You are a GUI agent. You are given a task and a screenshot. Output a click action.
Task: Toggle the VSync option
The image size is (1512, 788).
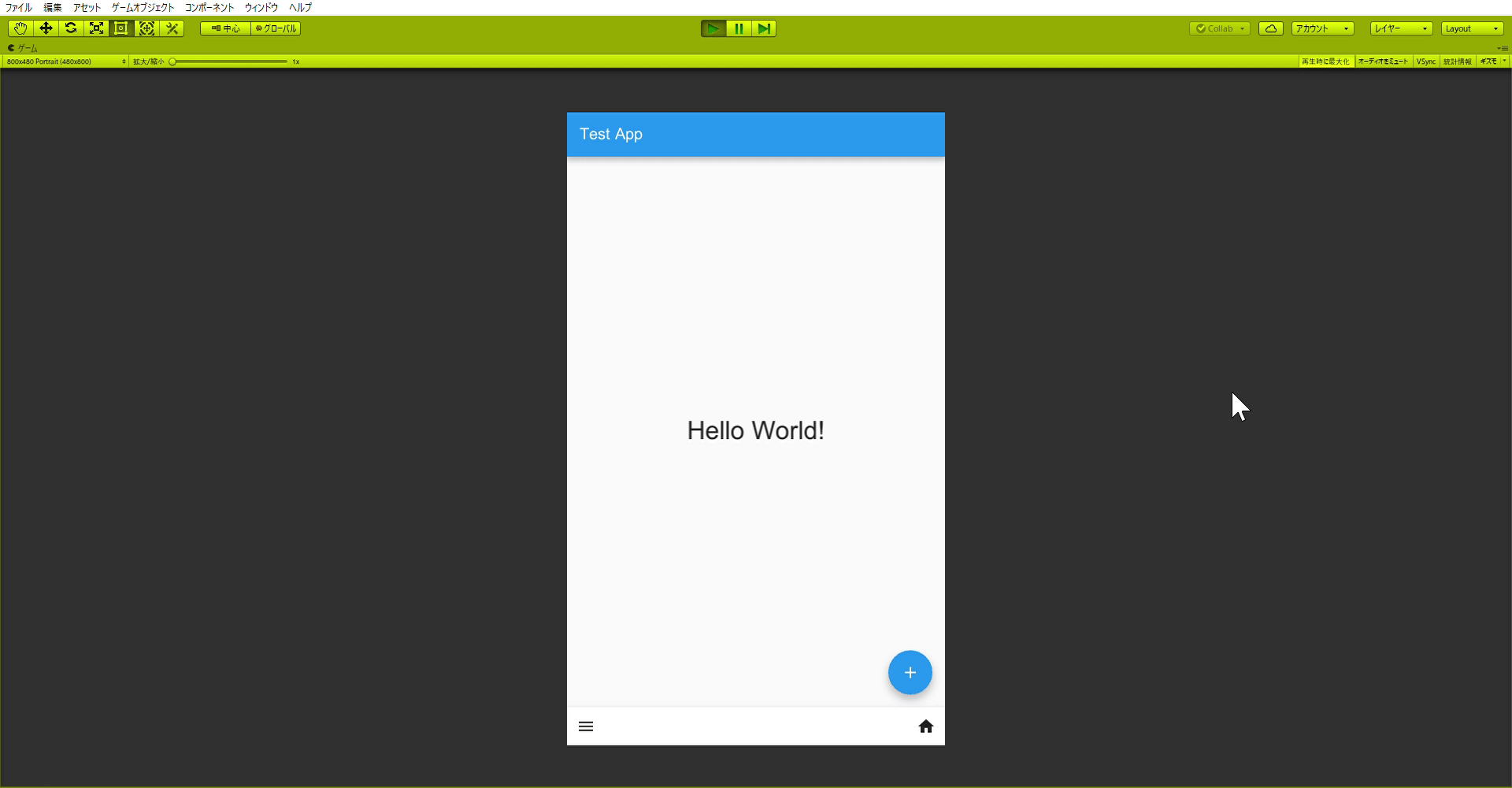1426,61
